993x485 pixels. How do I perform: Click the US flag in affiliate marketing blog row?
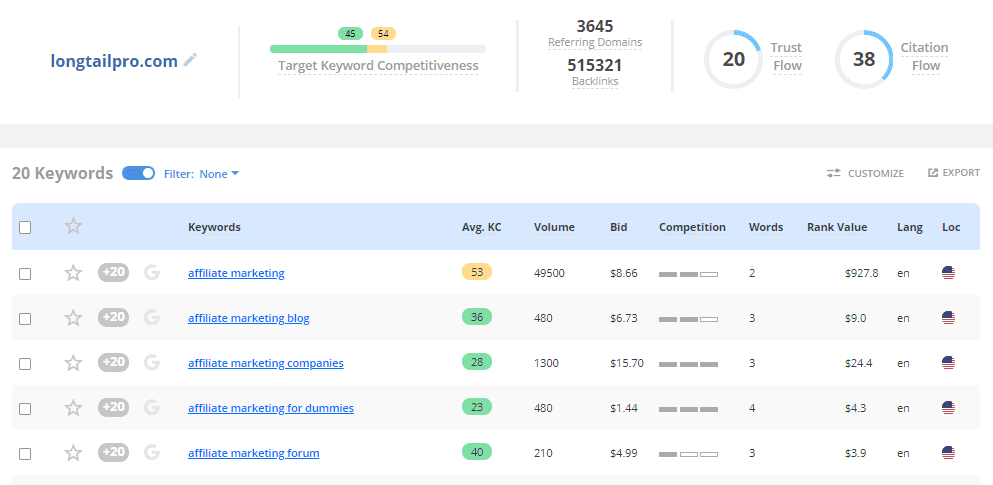tap(948, 318)
